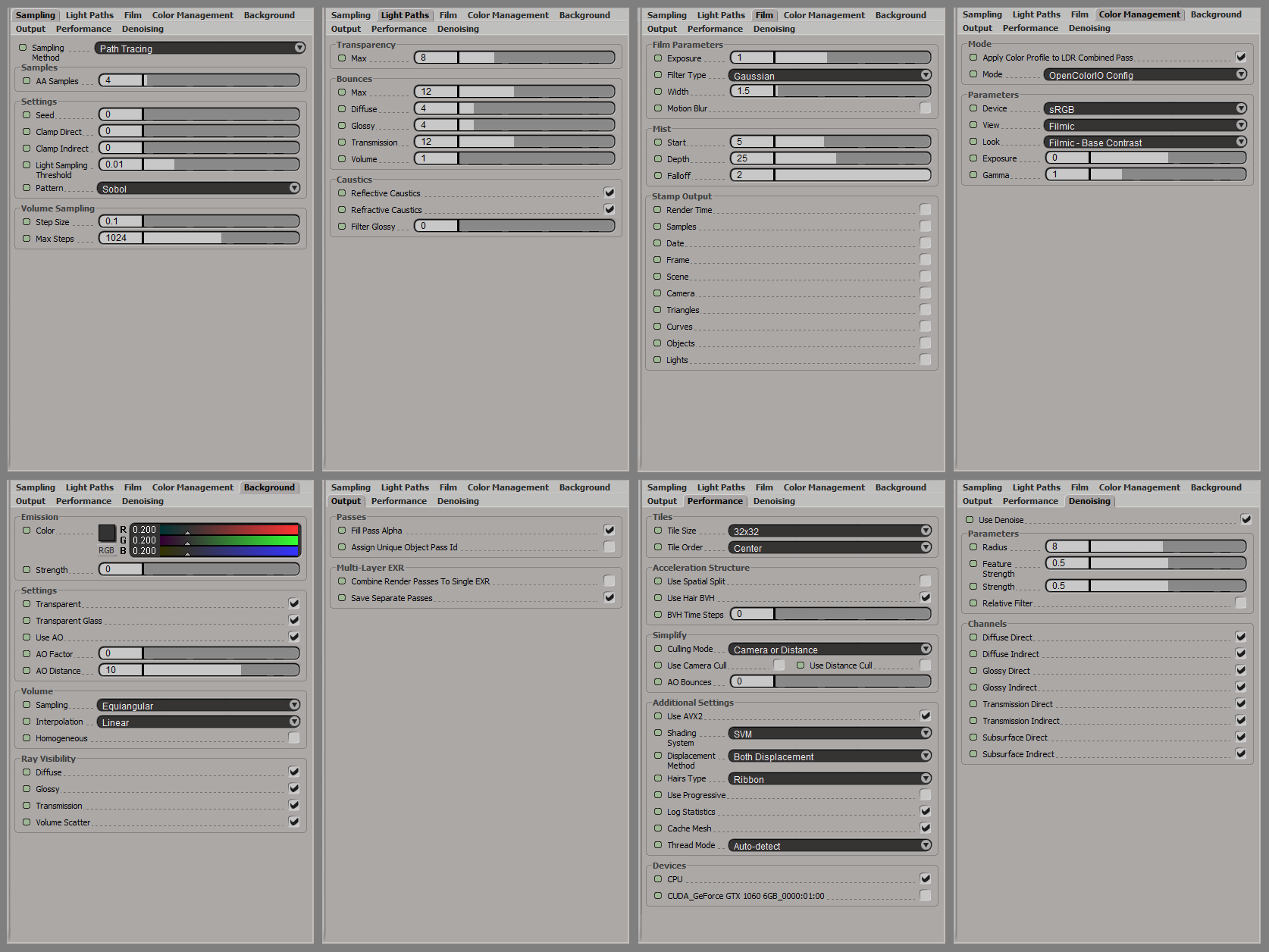Click the circle marker beside Tile Order
The height and width of the screenshot is (952, 1269).
tap(658, 547)
